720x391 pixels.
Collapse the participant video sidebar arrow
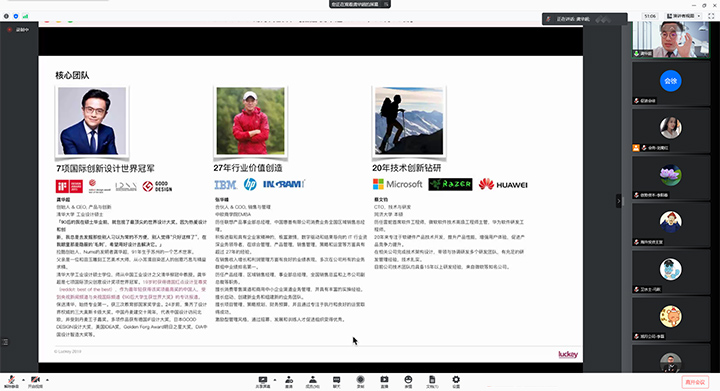click(619, 201)
